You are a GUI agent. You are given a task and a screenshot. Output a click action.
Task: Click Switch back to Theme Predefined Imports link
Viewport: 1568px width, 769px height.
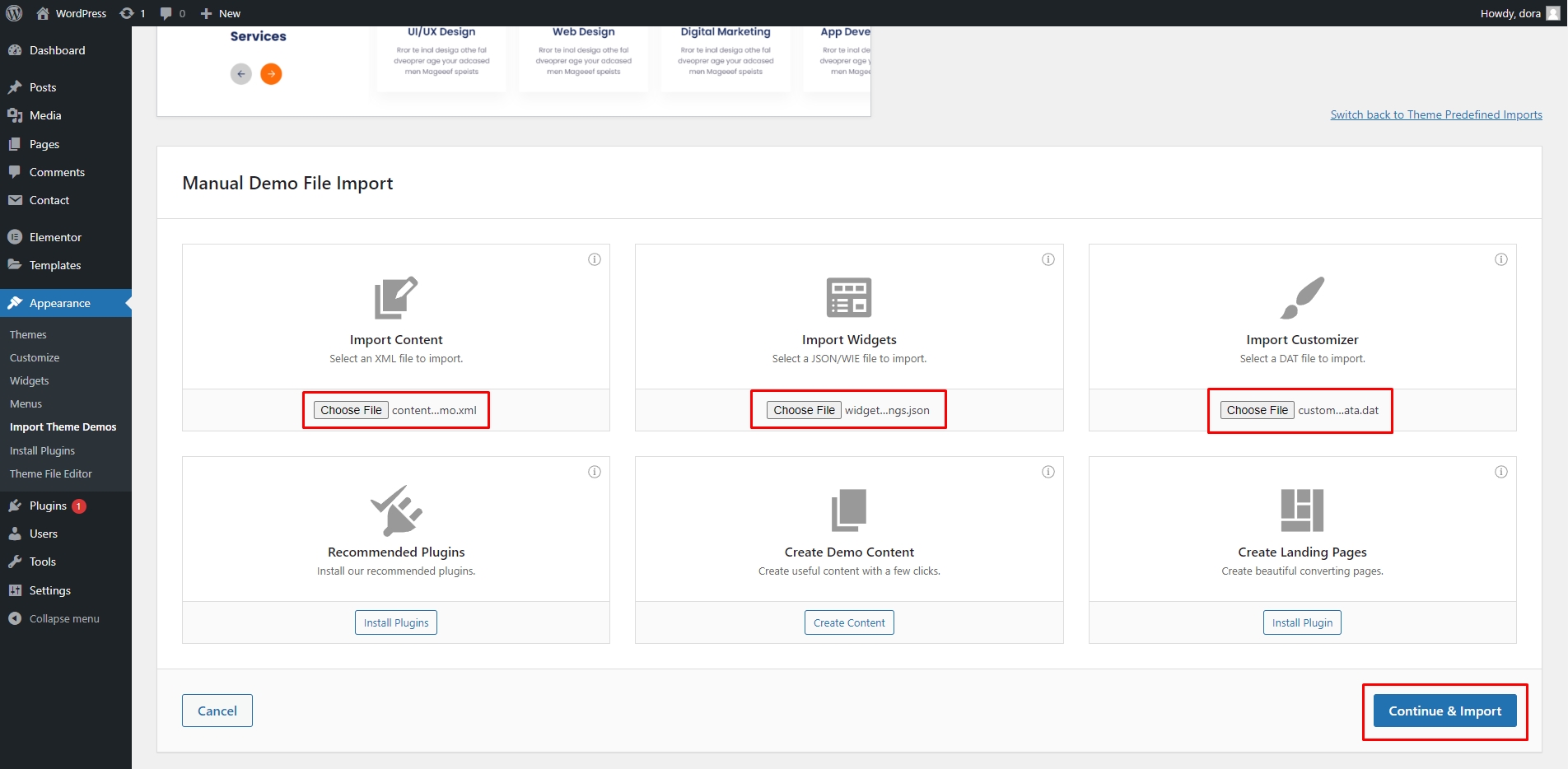click(x=1435, y=114)
